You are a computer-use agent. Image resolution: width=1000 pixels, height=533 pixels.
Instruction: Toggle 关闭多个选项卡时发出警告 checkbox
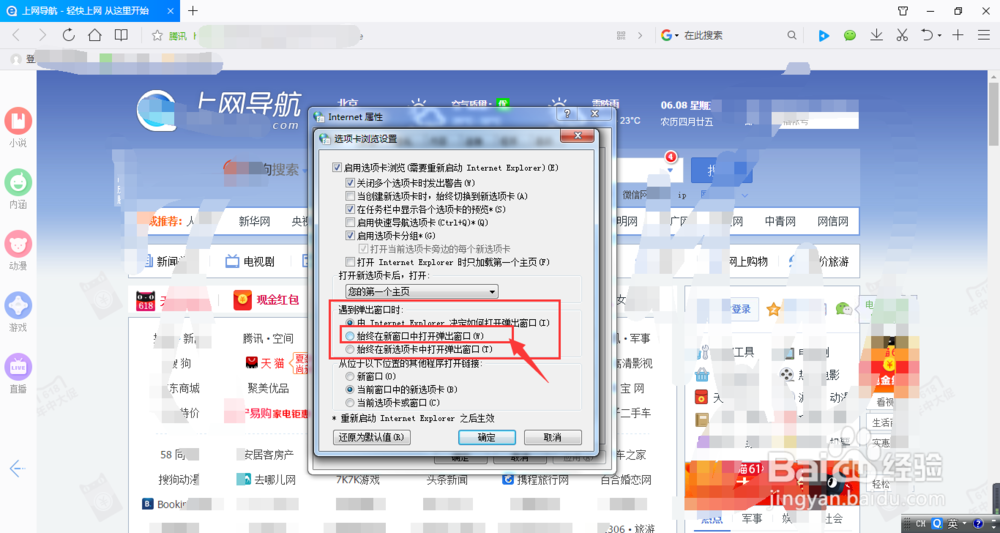349,182
